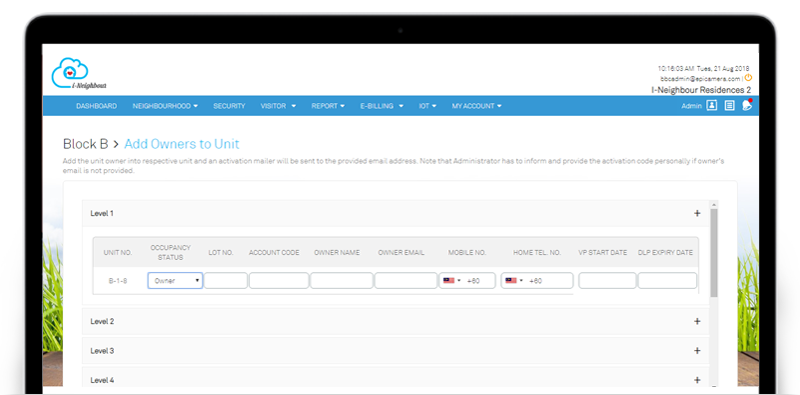Click the Block B breadcrumb link
800x395 pixels.
pyautogui.click(x=86, y=144)
